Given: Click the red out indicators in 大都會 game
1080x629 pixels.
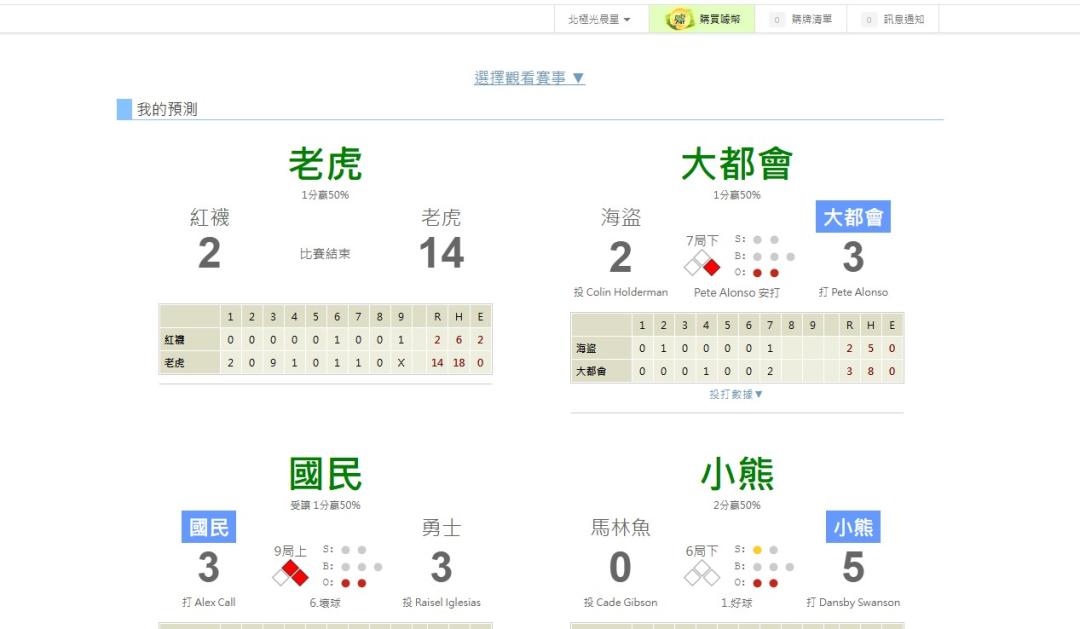Looking at the screenshot, I should tap(766, 273).
